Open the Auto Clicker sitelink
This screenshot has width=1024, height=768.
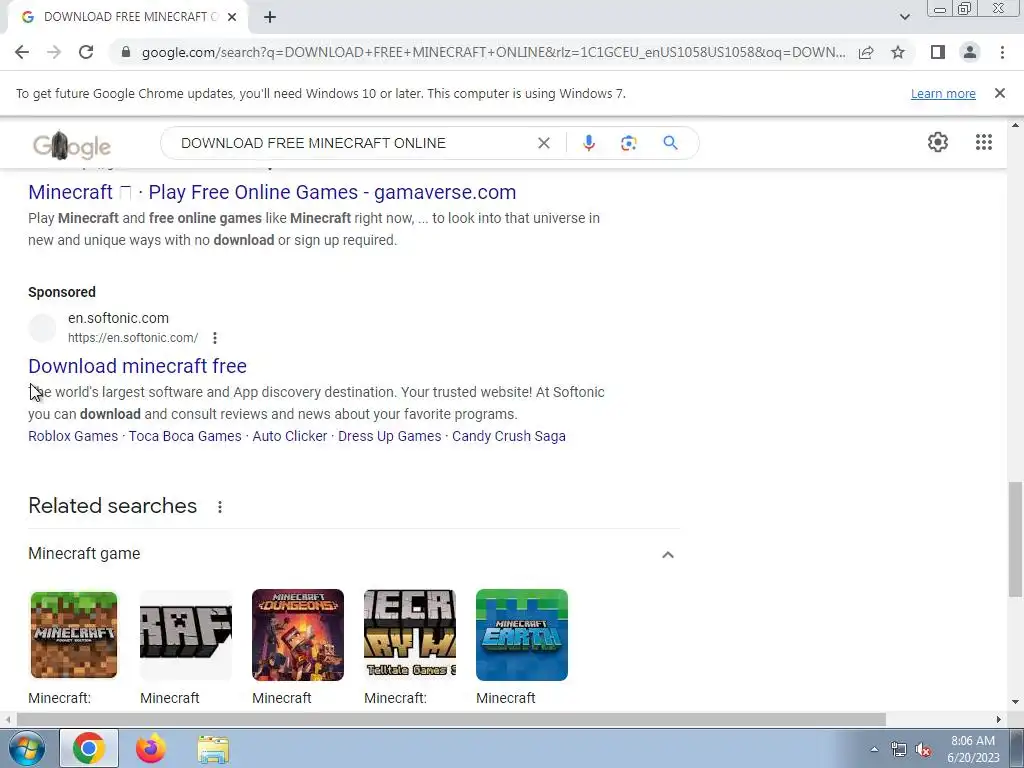click(290, 436)
